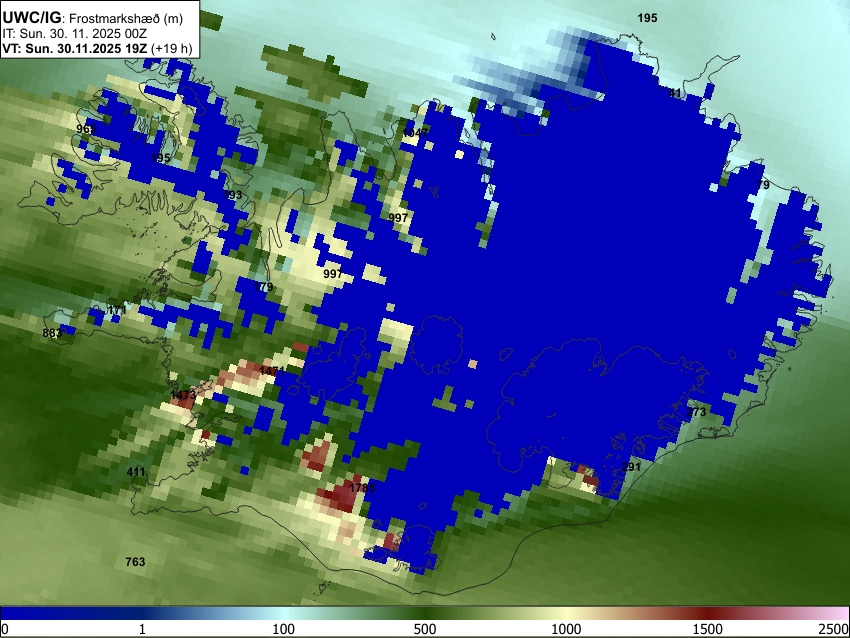Click the 291 map value

[631, 467]
